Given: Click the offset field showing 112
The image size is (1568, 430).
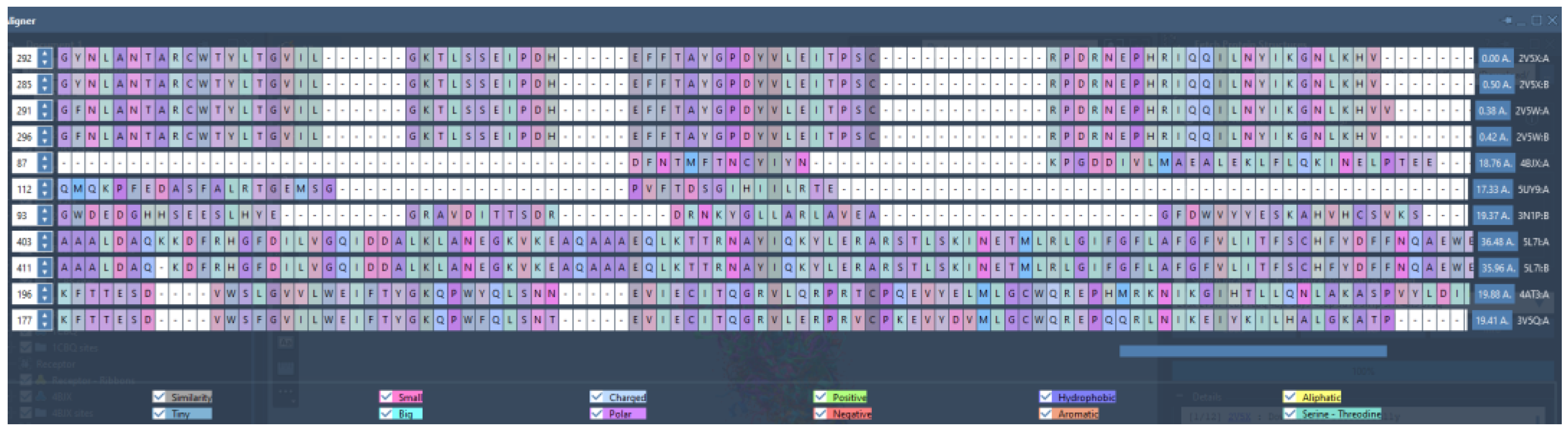Looking at the screenshot, I should coord(24,189).
